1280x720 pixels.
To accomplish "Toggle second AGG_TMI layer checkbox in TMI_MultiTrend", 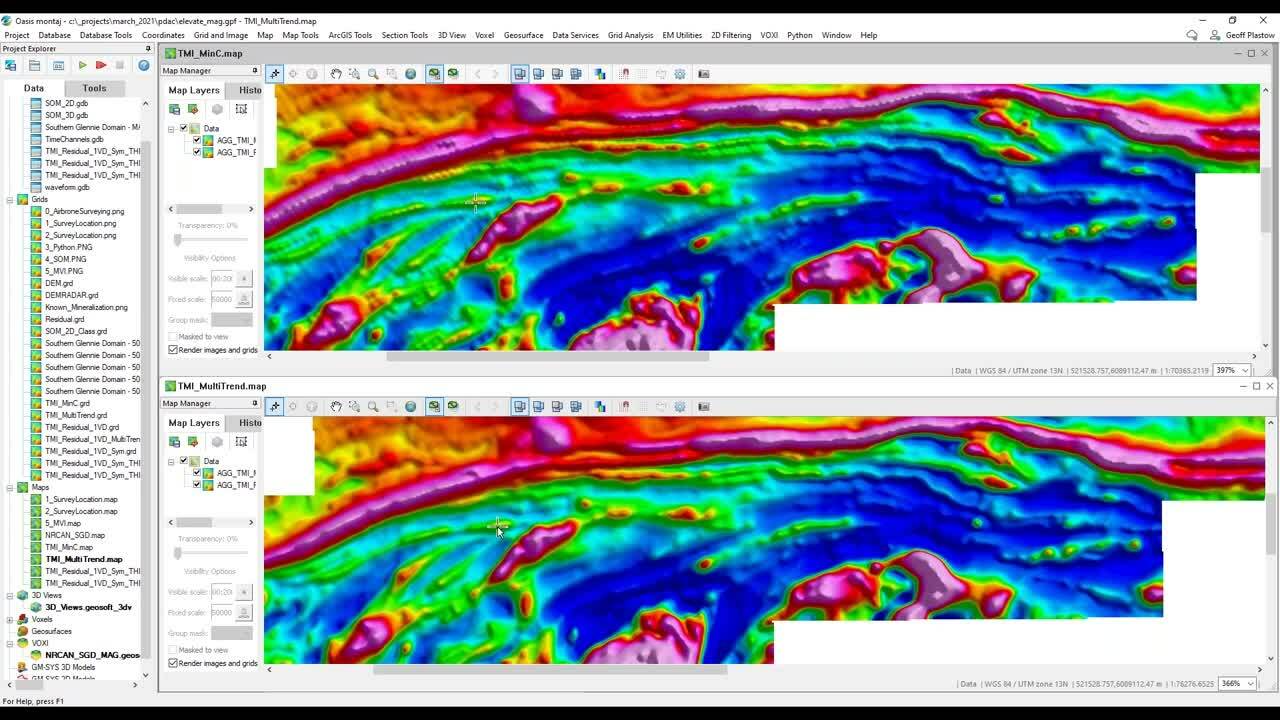I will tap(197, 485).
